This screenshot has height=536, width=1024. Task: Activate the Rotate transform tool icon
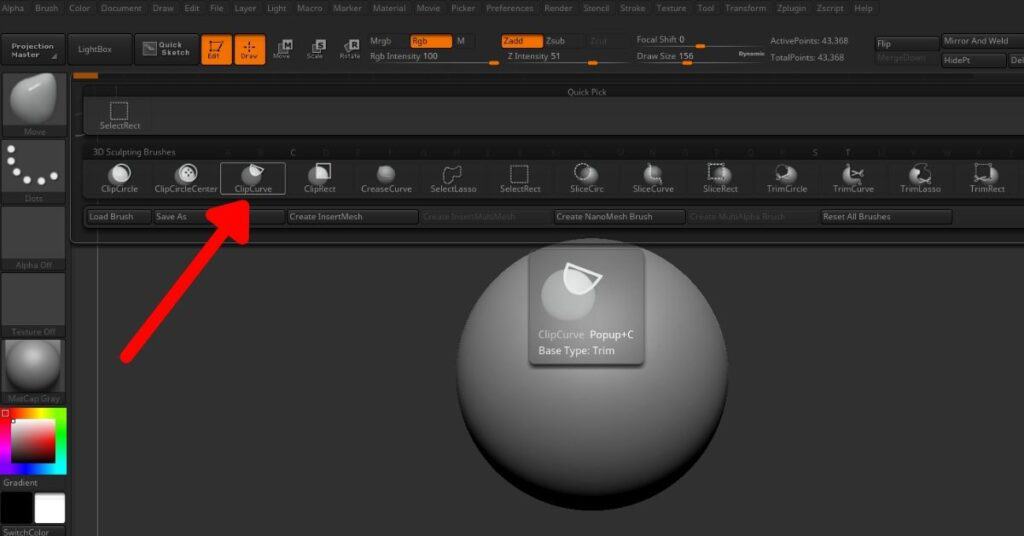tap(350, 49)
